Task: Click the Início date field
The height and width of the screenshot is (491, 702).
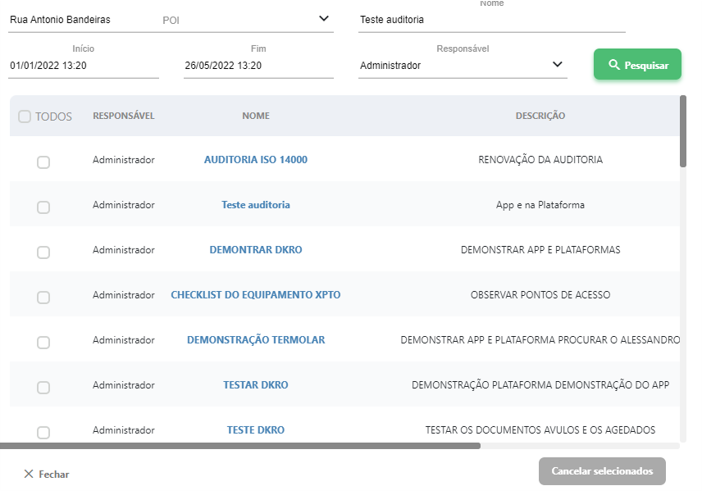Action: point(83,66)
